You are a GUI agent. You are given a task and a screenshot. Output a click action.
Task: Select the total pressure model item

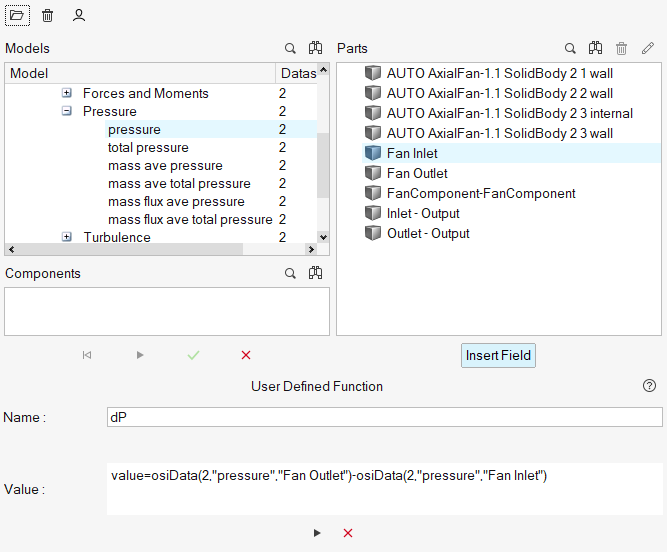148,147
